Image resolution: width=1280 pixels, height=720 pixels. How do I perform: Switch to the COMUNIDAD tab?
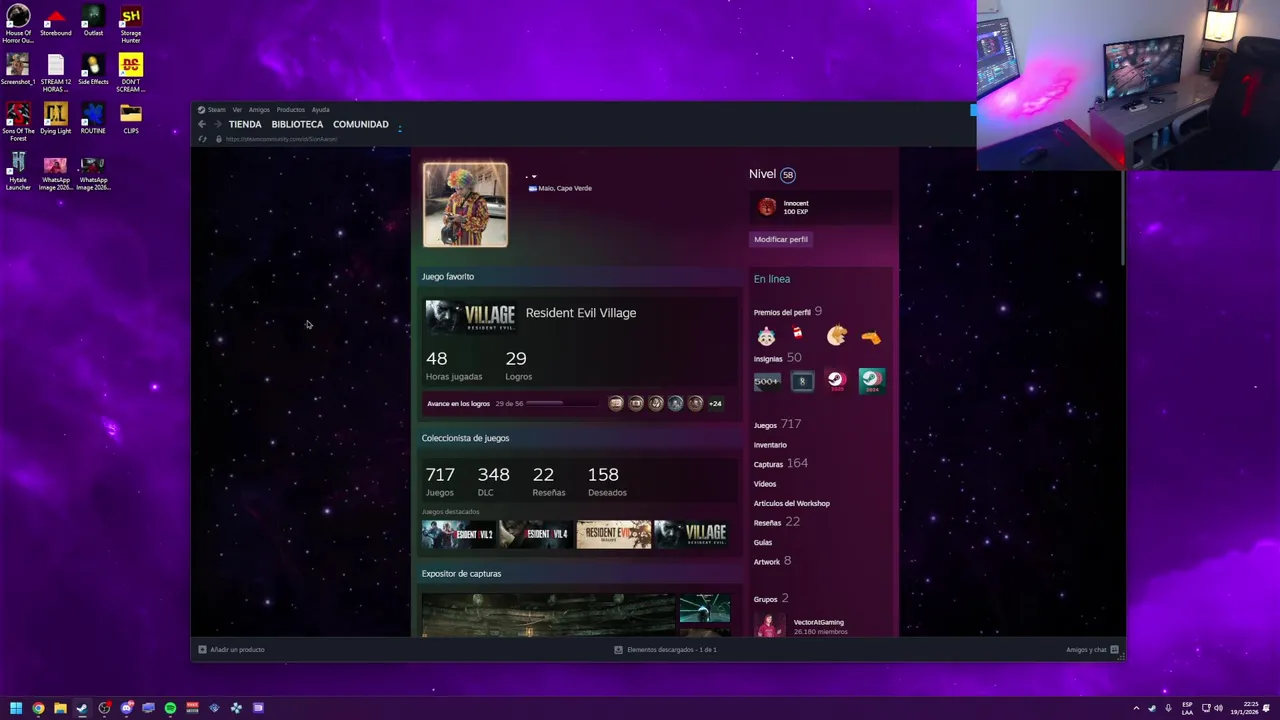click(361, 125)
